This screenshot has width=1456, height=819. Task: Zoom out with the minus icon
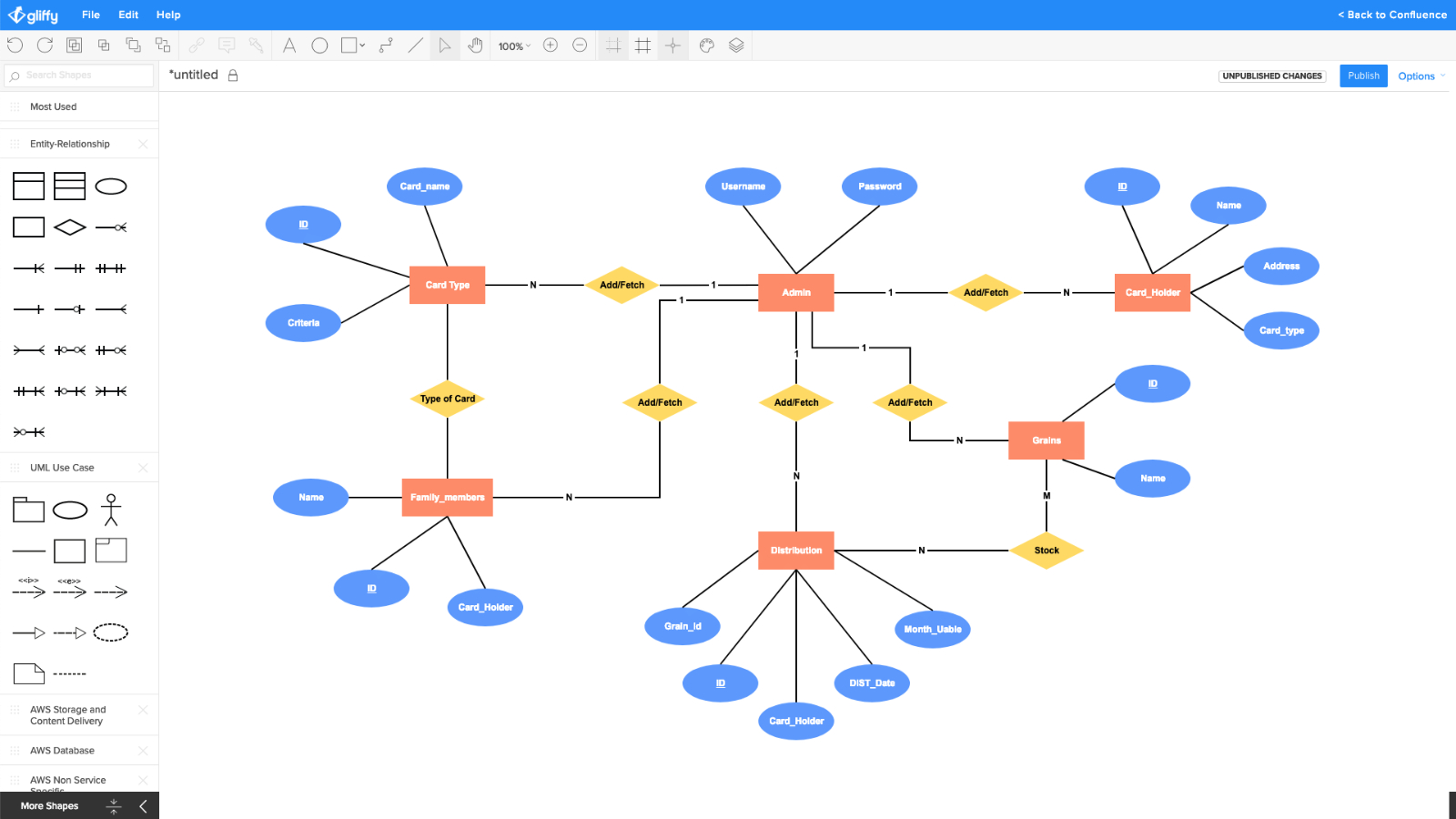[580, 45]
